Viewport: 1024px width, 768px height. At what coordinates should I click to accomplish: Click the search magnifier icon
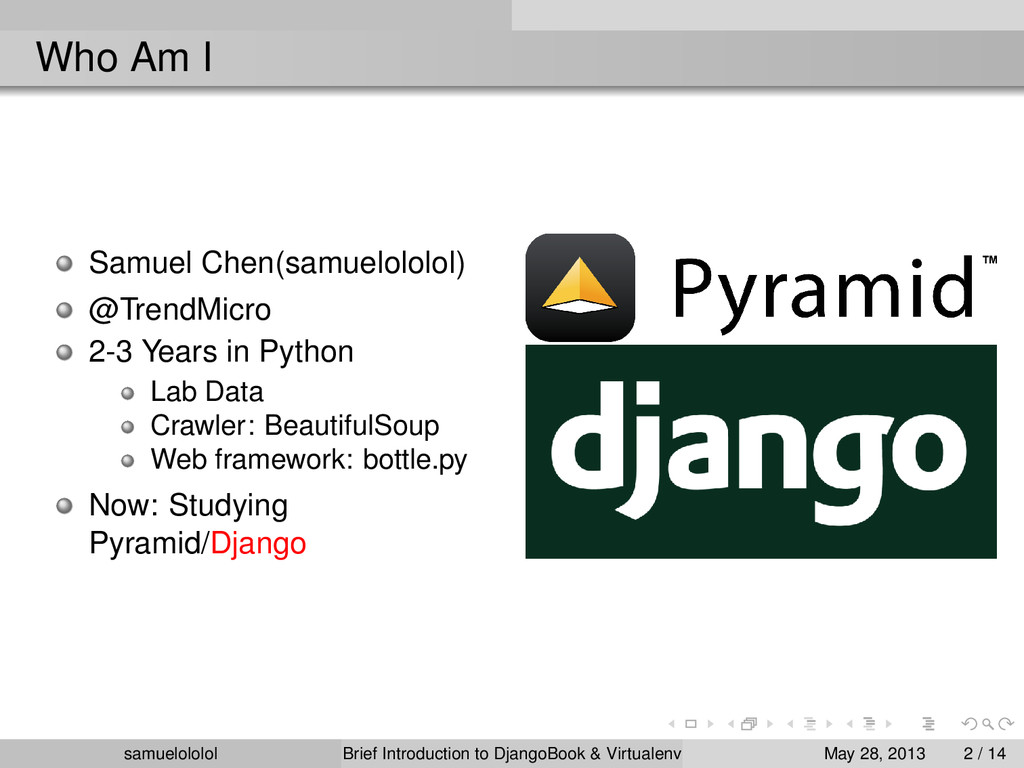(988, 724)
